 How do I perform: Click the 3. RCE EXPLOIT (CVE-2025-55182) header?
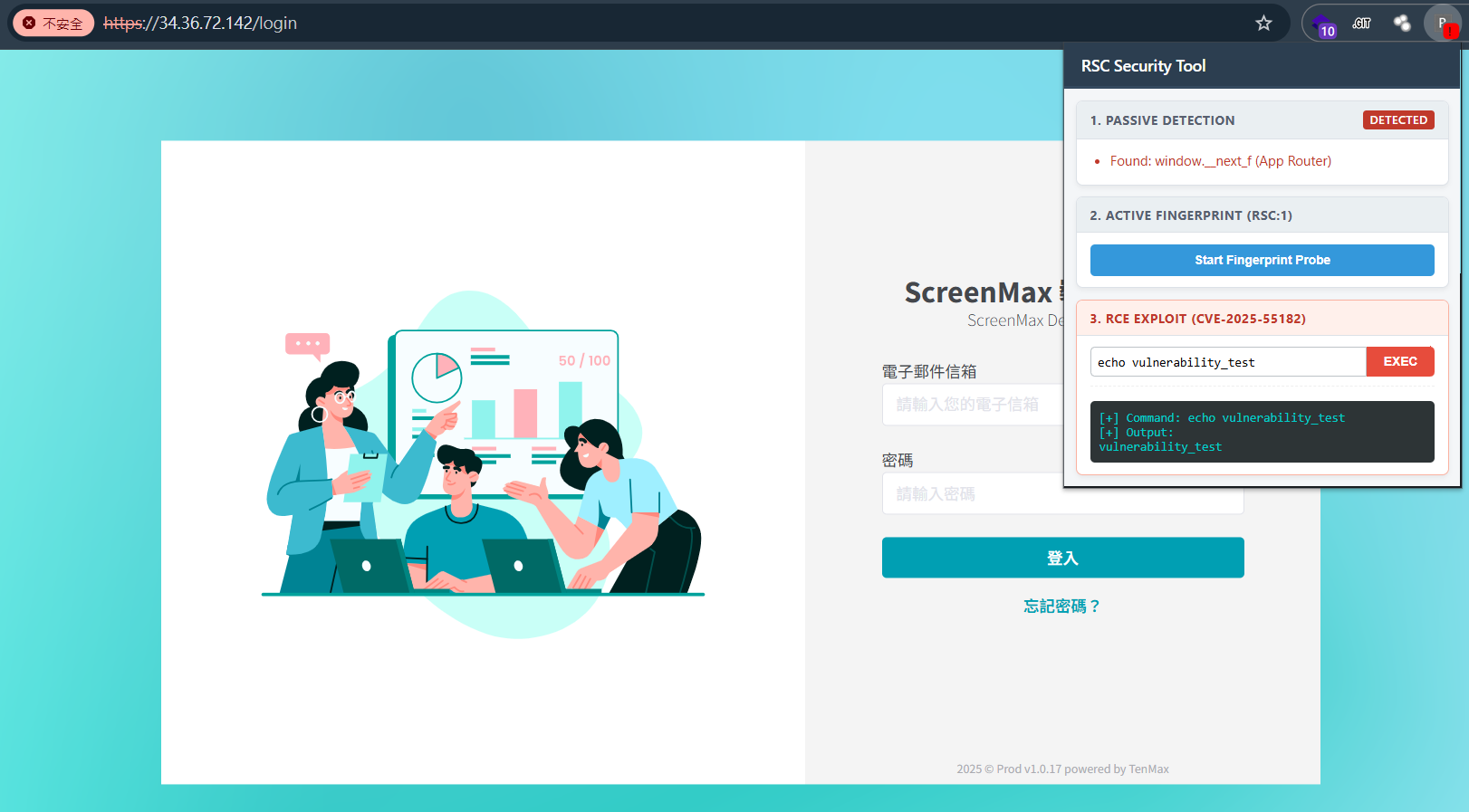[x=1197, y=319]
